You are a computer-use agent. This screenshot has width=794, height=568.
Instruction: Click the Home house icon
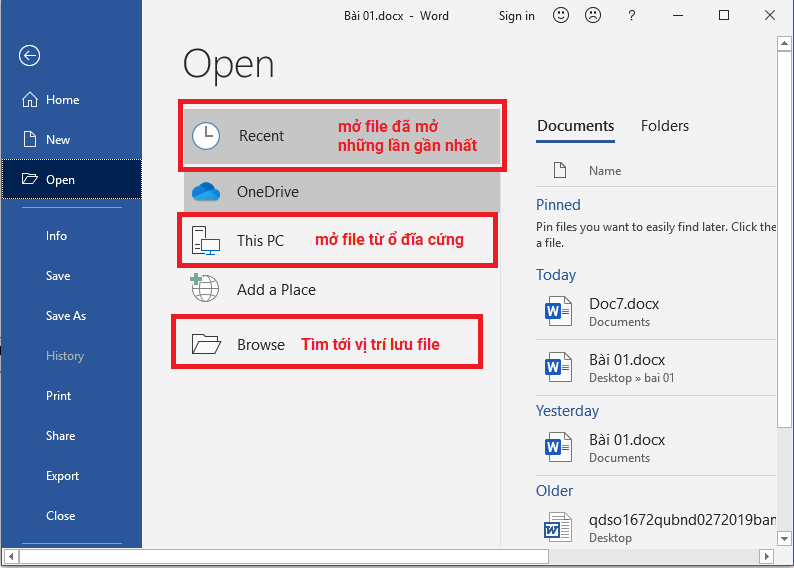(x=30, y=100)
